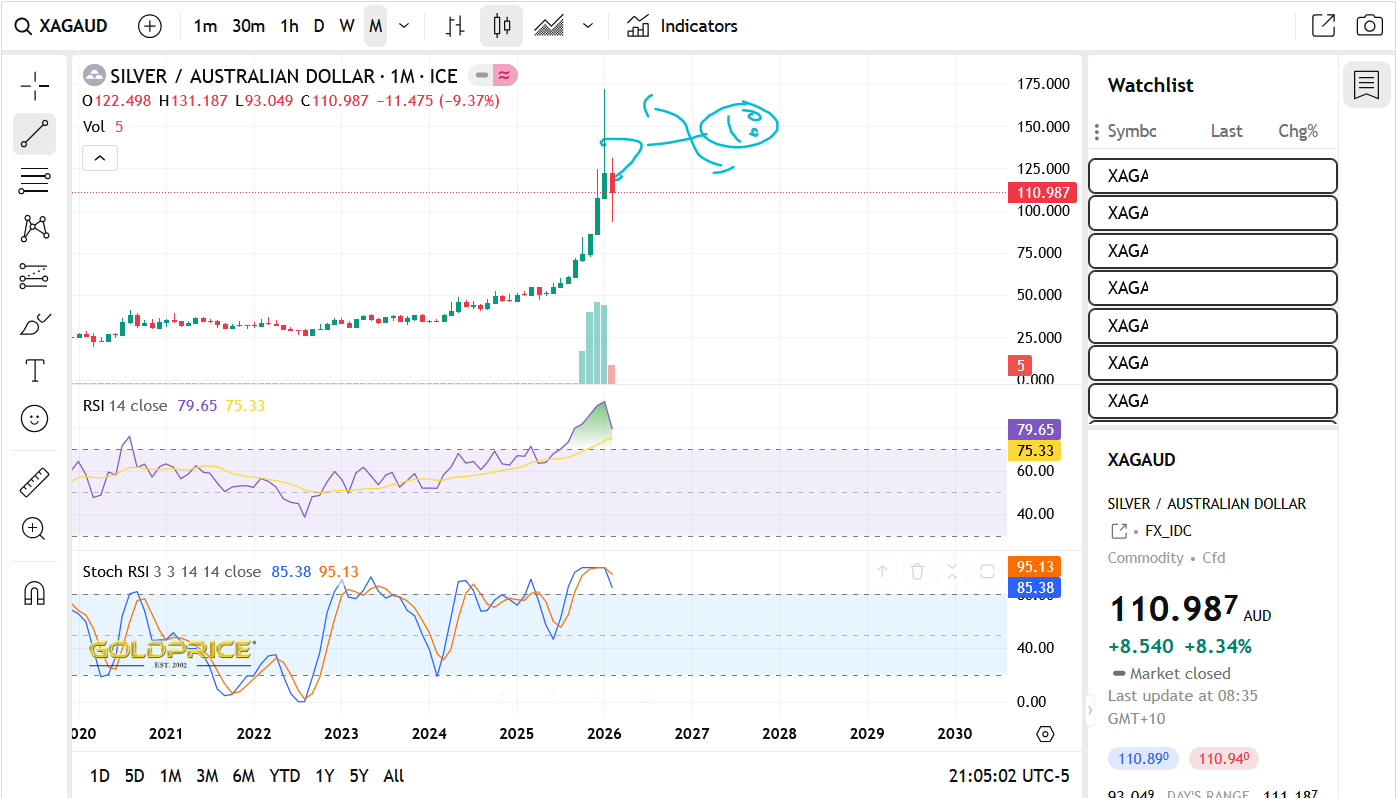Collapse the indicator legend with the chevron
This screenshot has width=1397, height=798.
[100, 157]
